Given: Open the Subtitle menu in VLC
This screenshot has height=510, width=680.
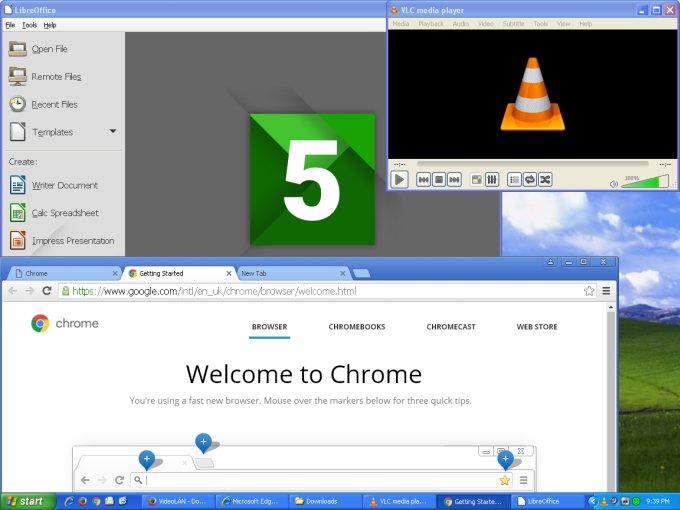Looking at the screenshot, I should (x=513, y=24).
